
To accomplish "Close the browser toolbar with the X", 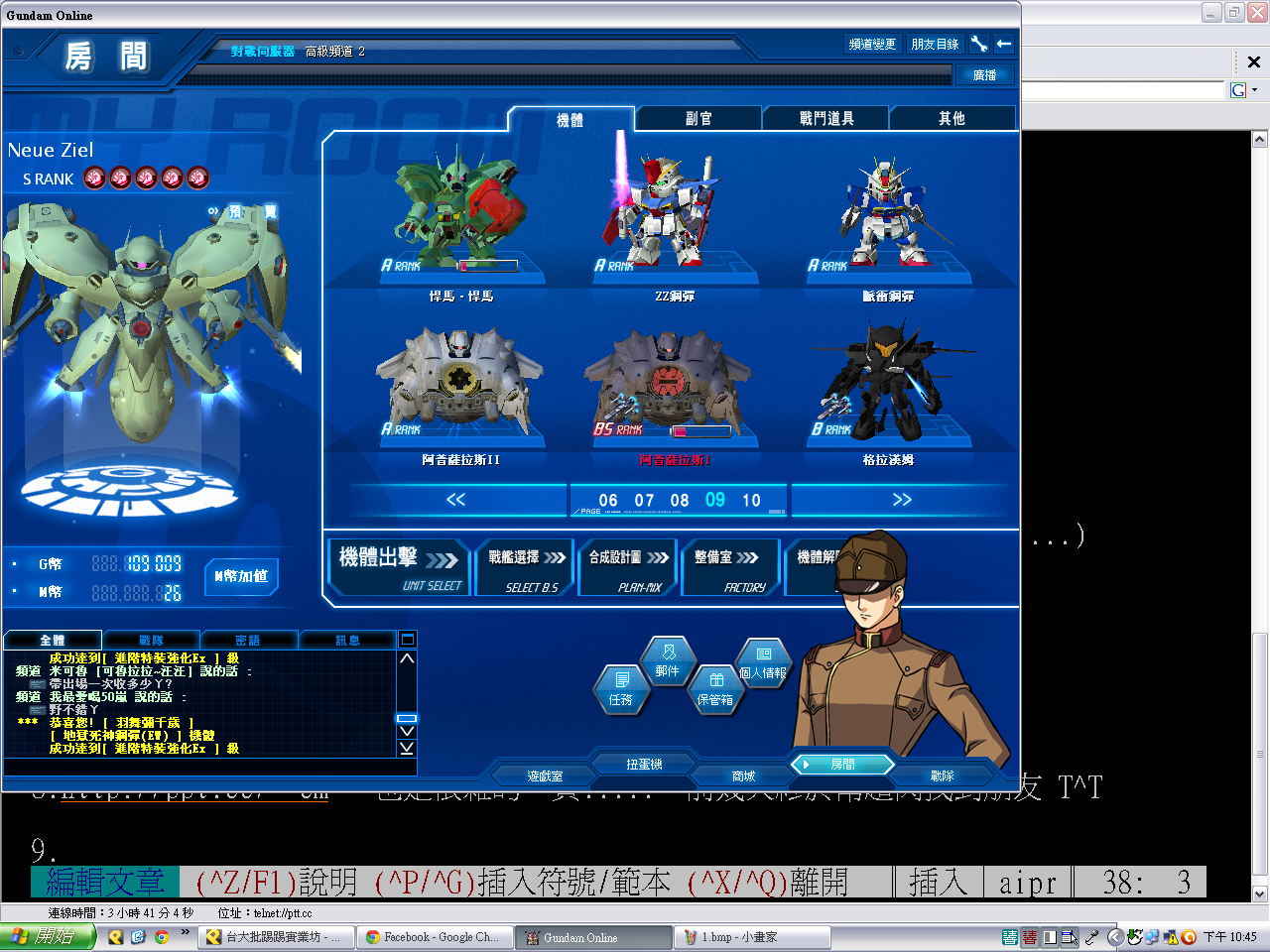I will pos(1253,61).
